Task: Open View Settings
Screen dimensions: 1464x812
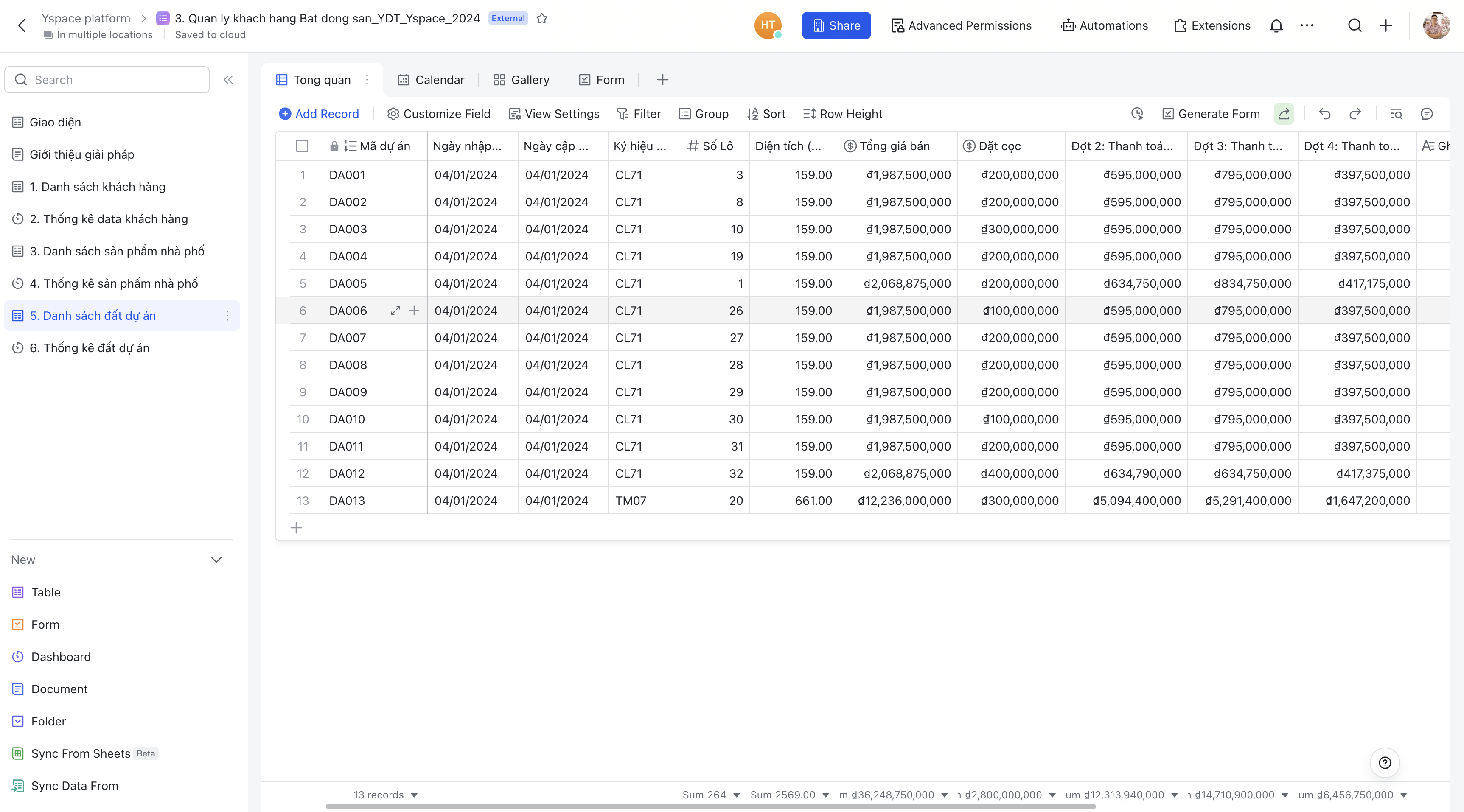Action: click(554, 114)
